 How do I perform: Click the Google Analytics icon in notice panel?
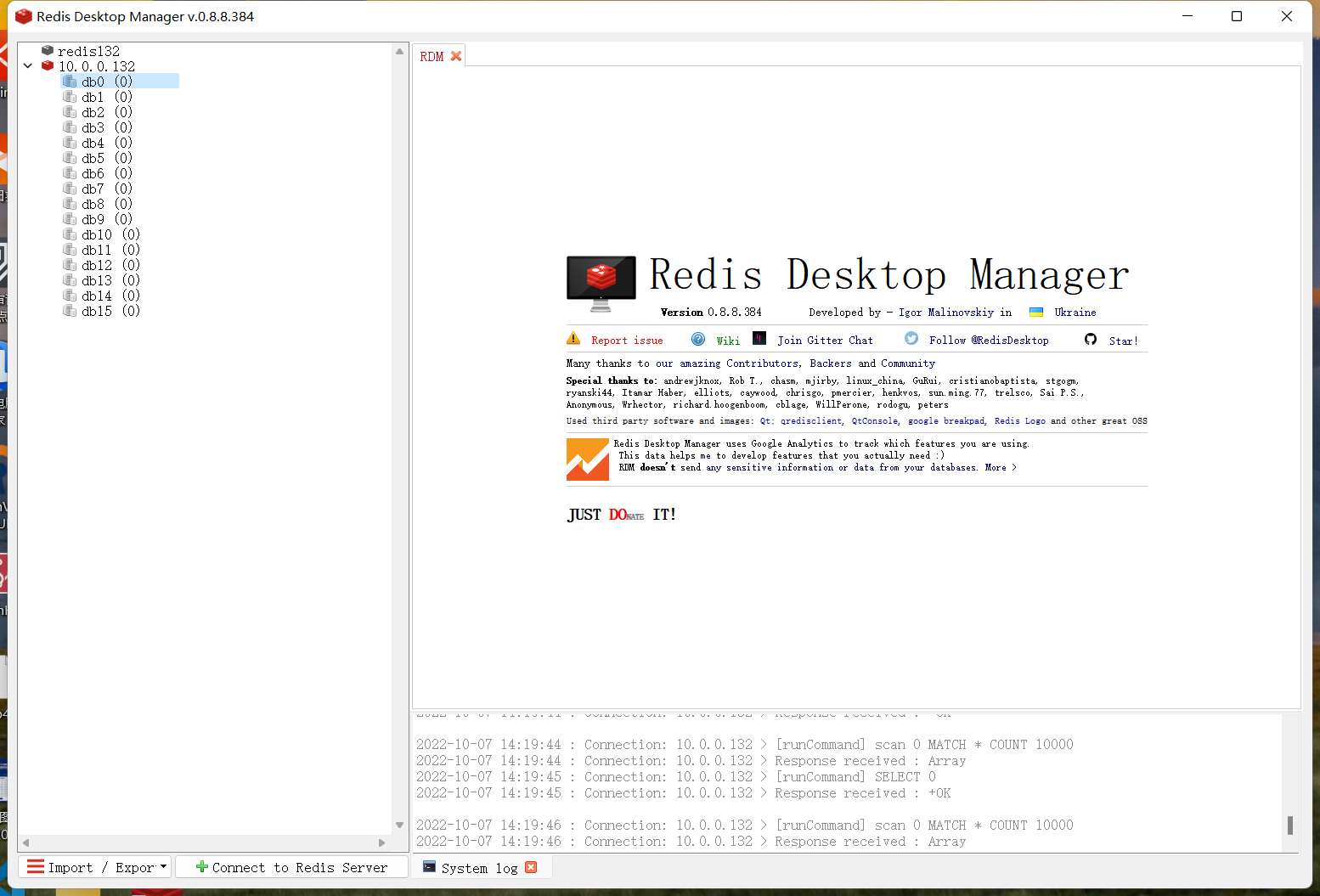[588, 459]
